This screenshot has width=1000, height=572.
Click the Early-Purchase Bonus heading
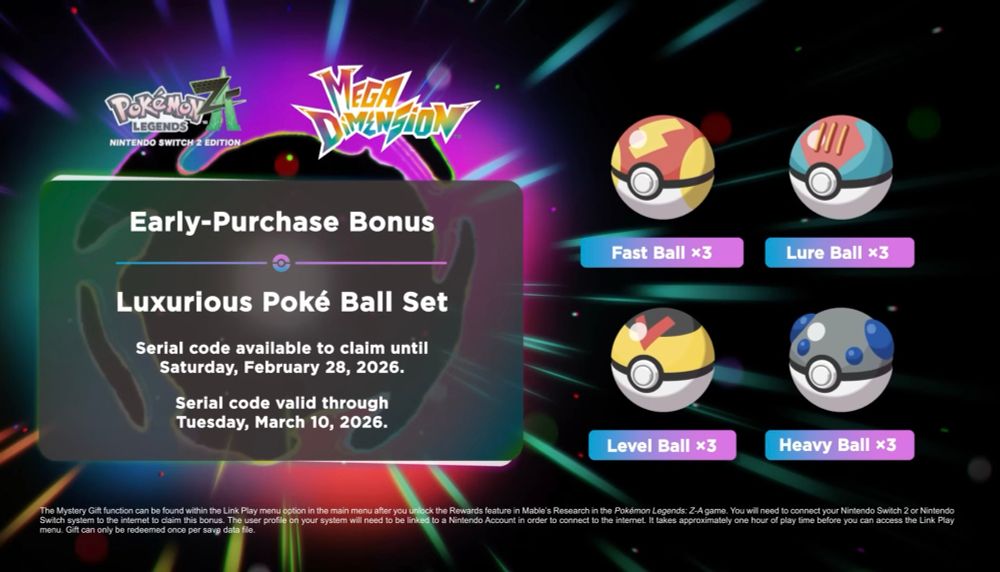coord(282,222)
